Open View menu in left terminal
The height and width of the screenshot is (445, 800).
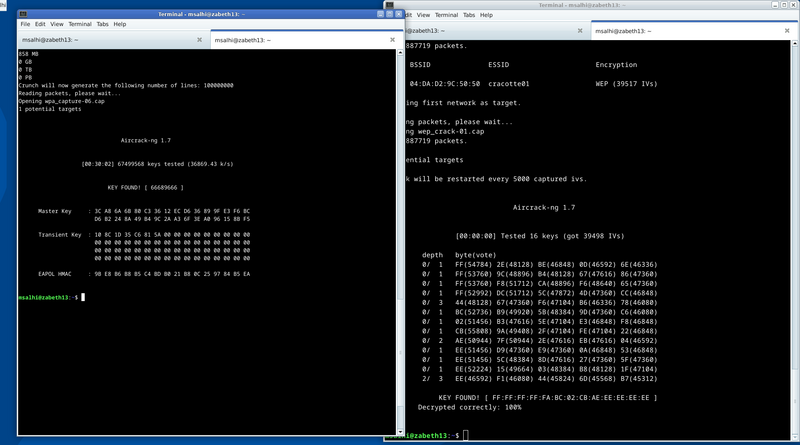(57, 24)
